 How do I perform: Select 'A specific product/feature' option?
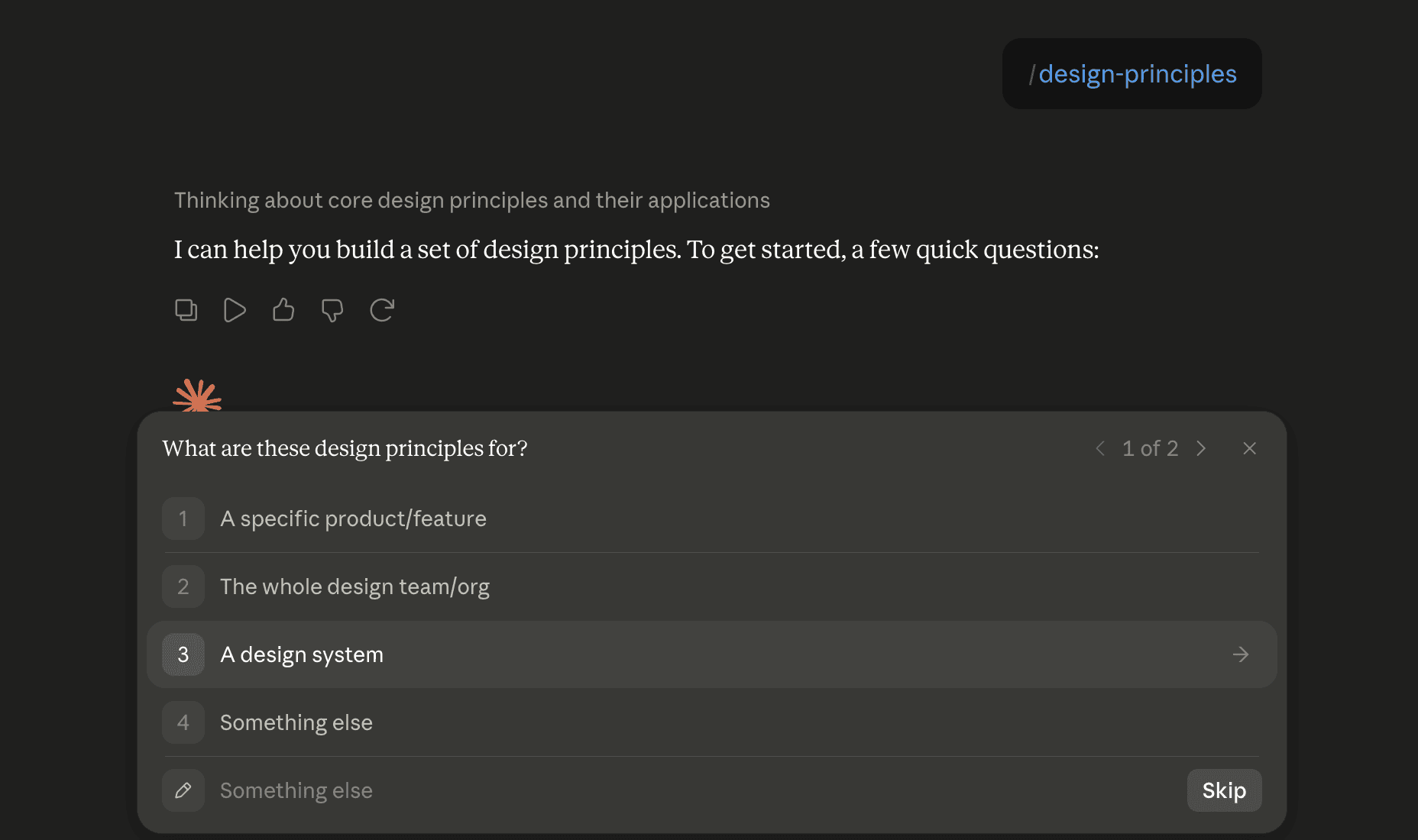[711, 519]
